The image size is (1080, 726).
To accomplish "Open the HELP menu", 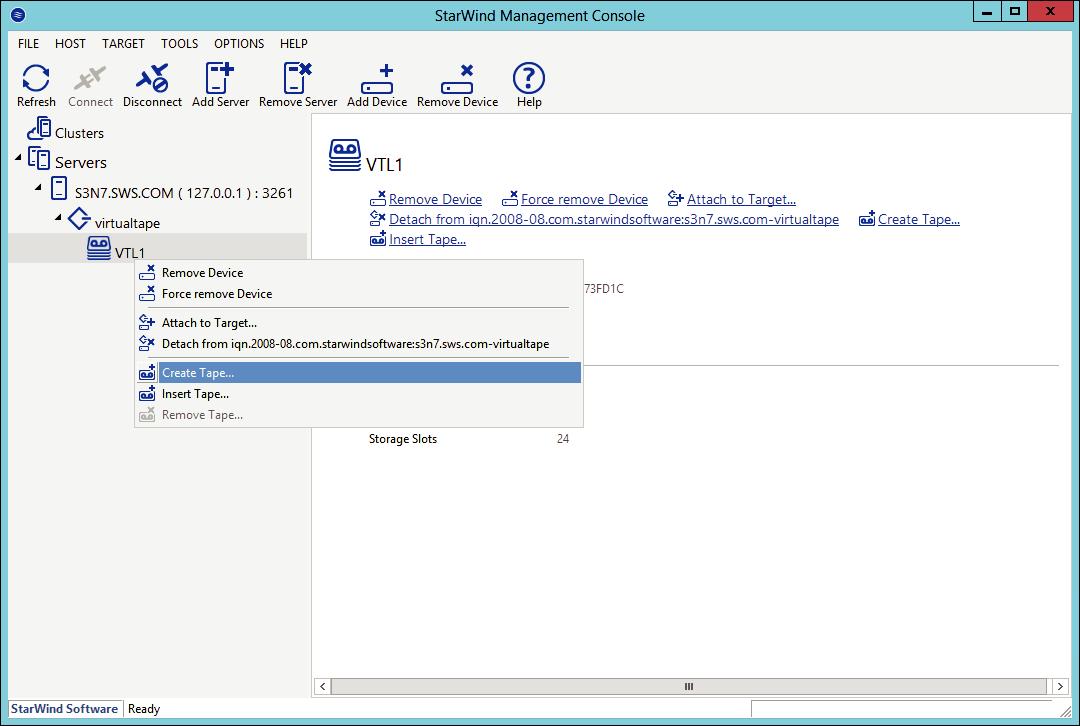I will tap(293, 43).
